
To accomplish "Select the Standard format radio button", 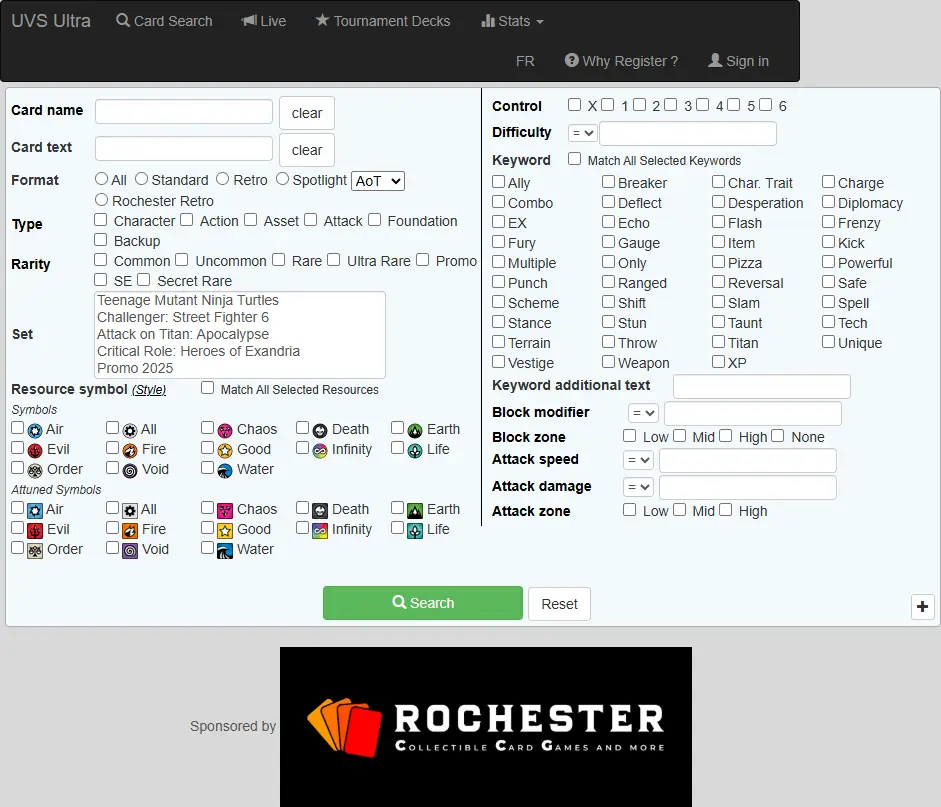I will (142, 179).
